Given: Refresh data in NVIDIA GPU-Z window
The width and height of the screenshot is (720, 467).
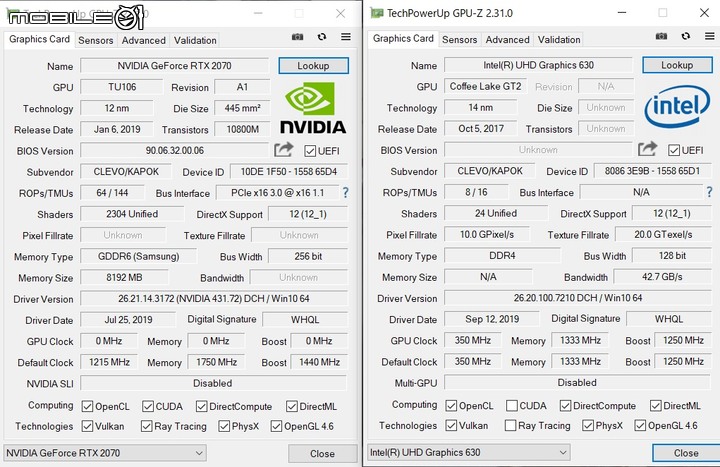Looking at the screenshot, I should click(x=322, y=37).
